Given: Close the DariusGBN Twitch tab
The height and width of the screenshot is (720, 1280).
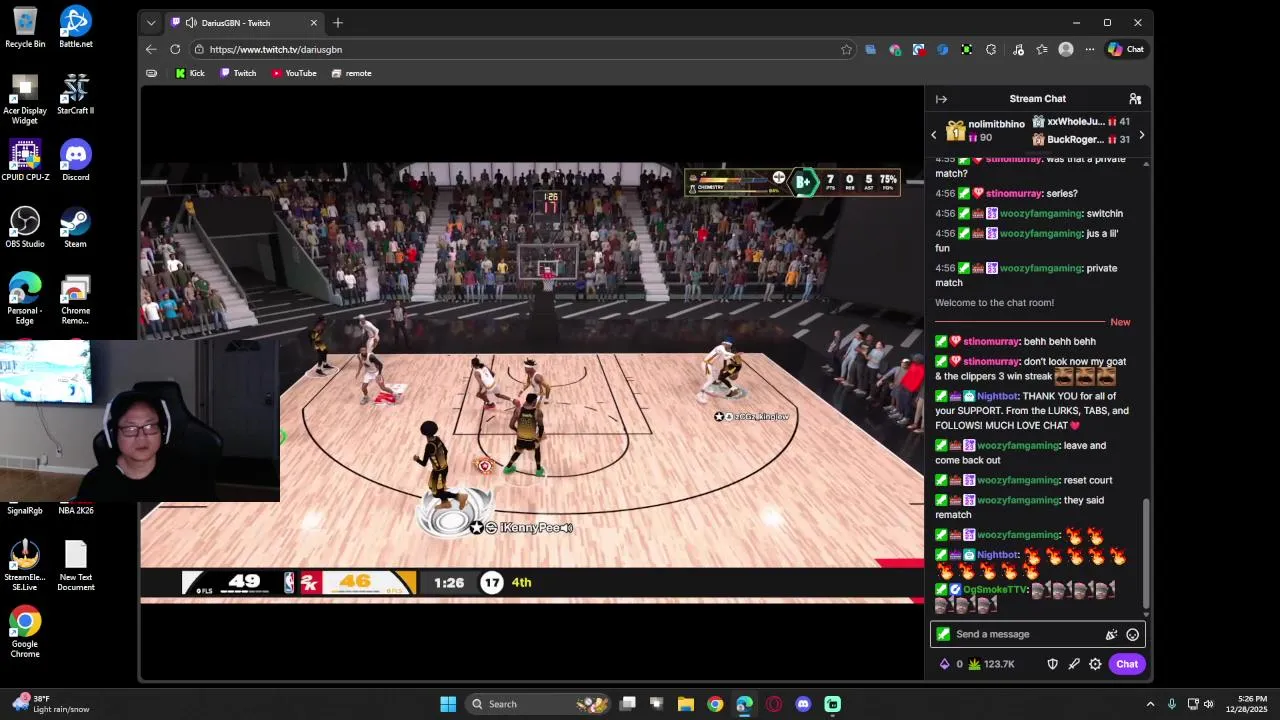Looking at the screenshot, I should [314, 23].
